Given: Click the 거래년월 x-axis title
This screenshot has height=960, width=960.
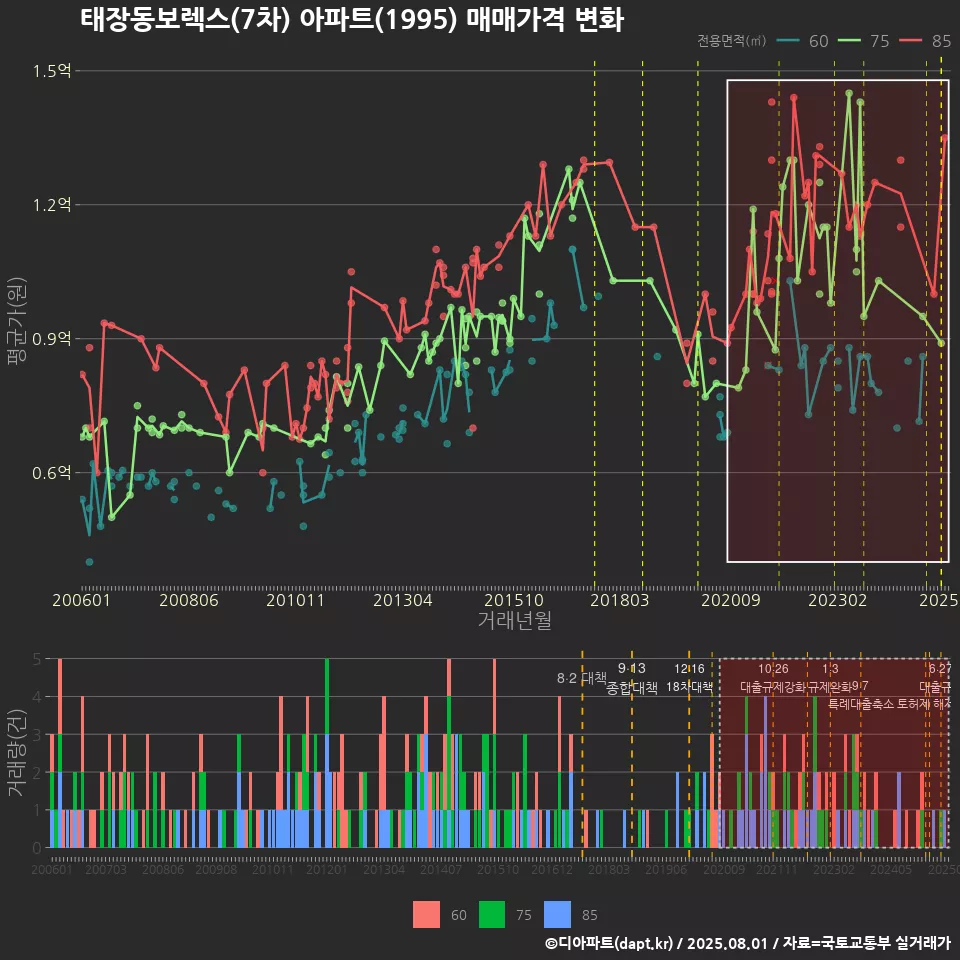Looking at the screenshot, I should point(514,620).
